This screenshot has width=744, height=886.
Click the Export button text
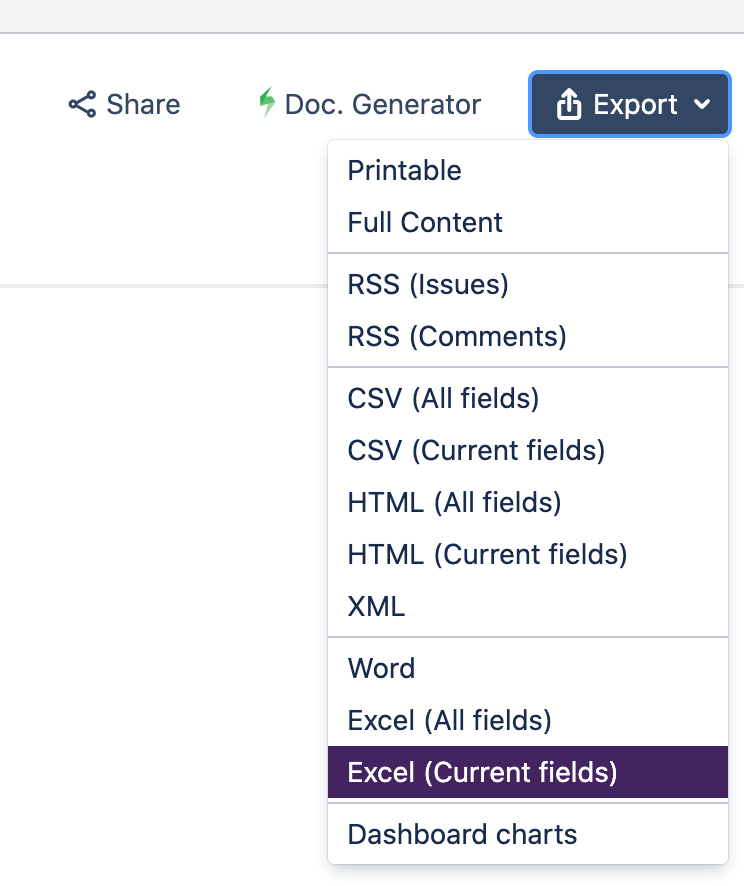click(636, 104)
